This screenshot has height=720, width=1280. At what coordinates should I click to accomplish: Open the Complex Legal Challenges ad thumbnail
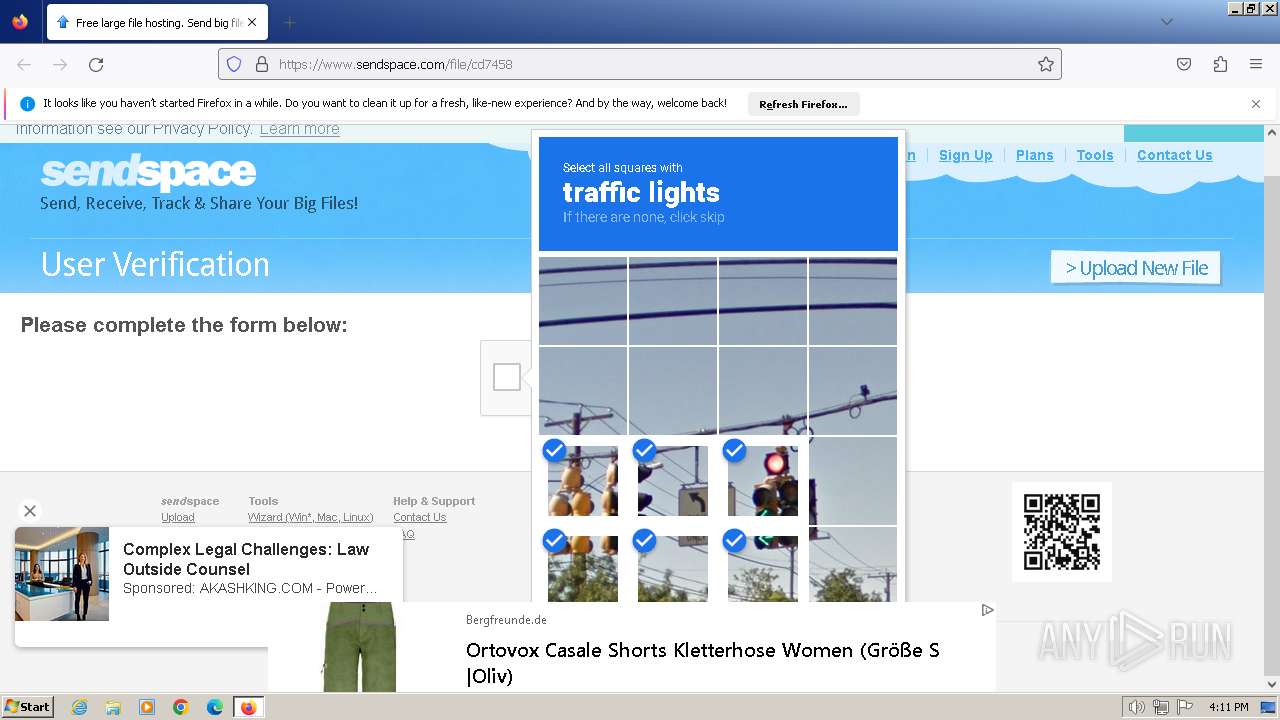tap(62, 574)
